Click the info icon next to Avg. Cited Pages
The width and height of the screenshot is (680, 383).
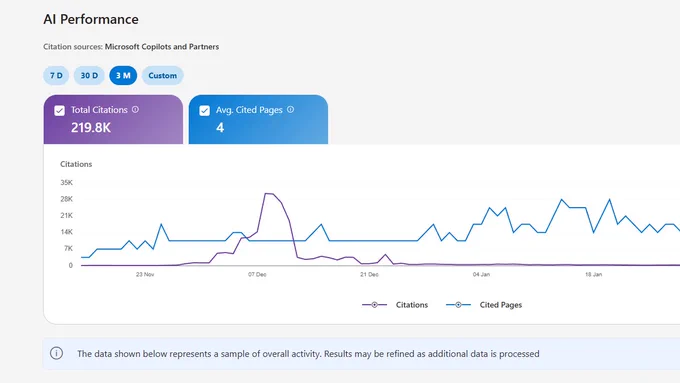pos(291,110)
